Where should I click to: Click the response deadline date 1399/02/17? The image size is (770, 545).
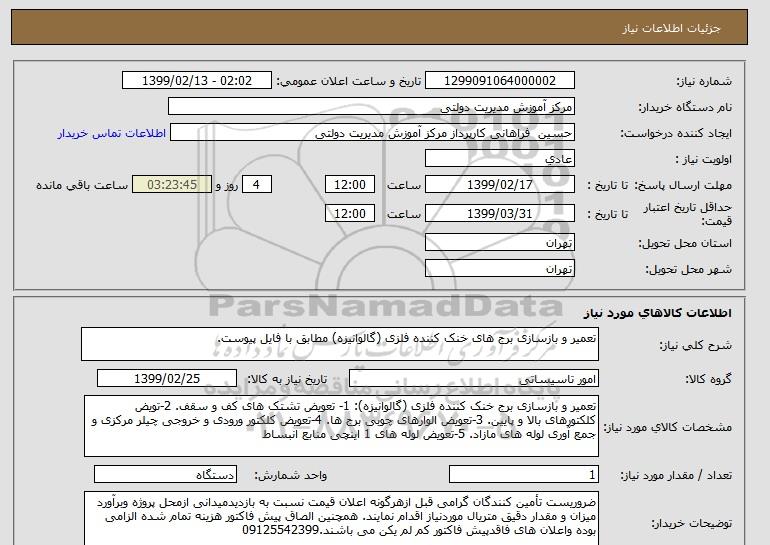[499, 185]
